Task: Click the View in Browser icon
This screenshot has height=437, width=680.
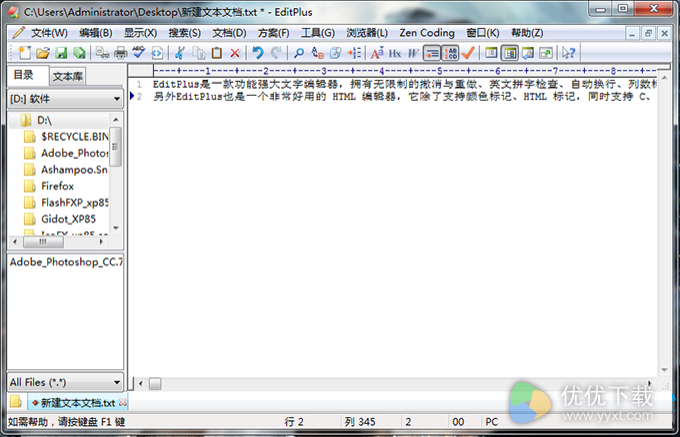Action: (157, 53)
